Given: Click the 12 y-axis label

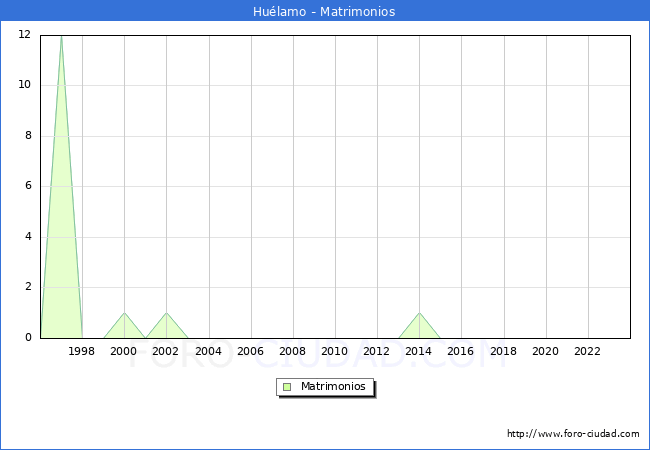Looking at the screenshot, I should coord(24,35).
